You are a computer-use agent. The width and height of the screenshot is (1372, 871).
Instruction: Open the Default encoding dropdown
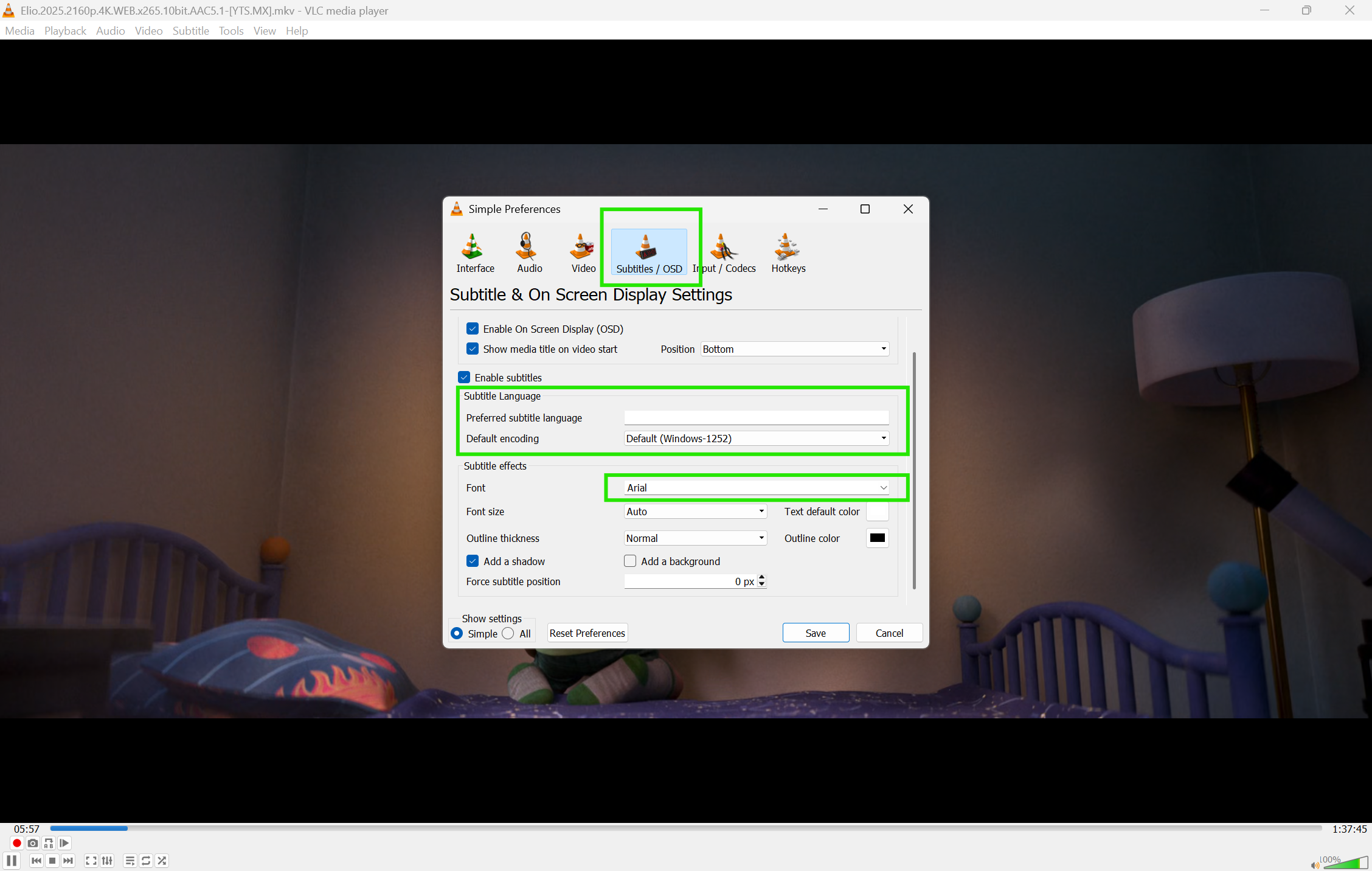pos(756,439)
